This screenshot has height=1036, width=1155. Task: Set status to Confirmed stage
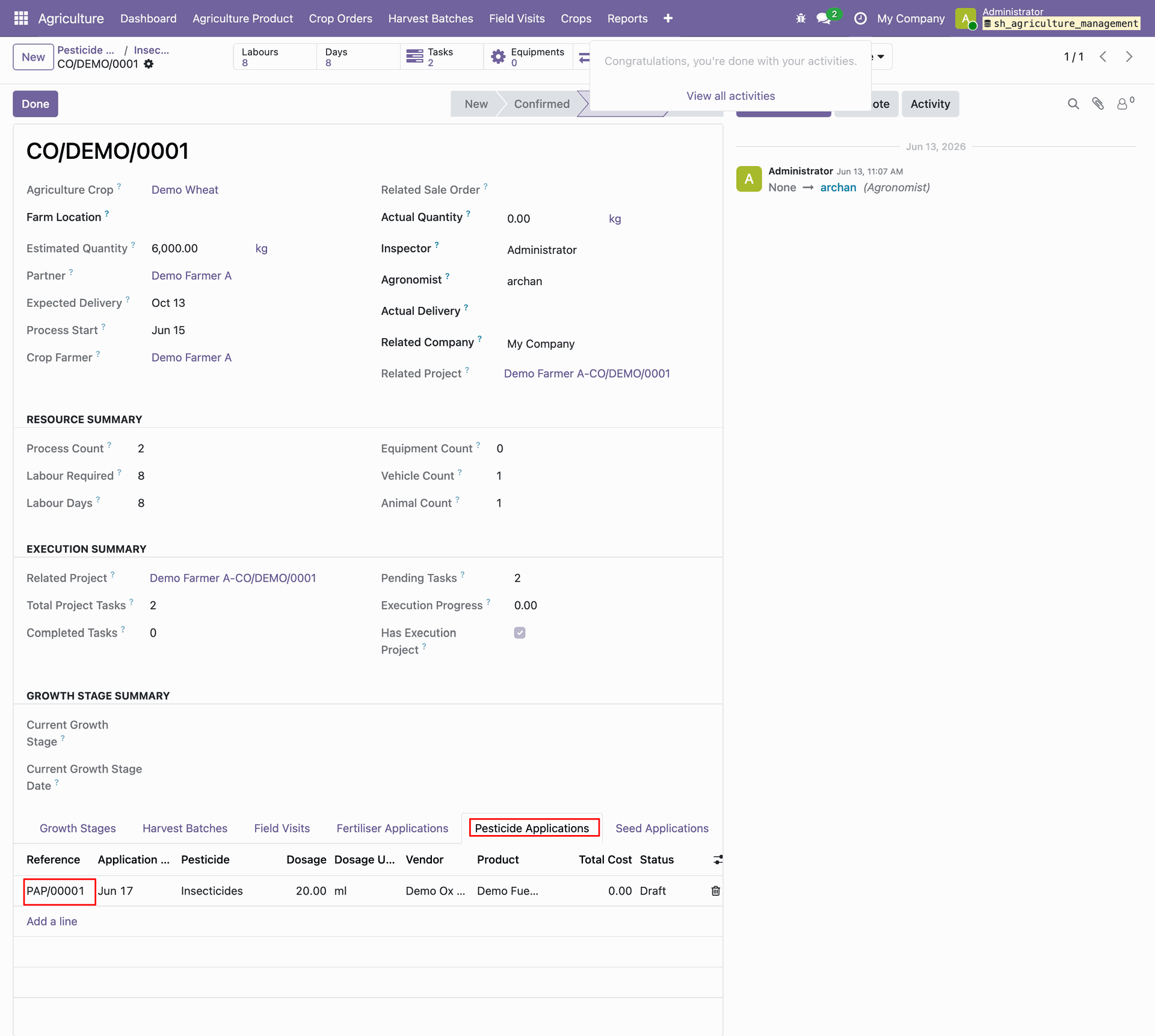[x=541, y=103]
